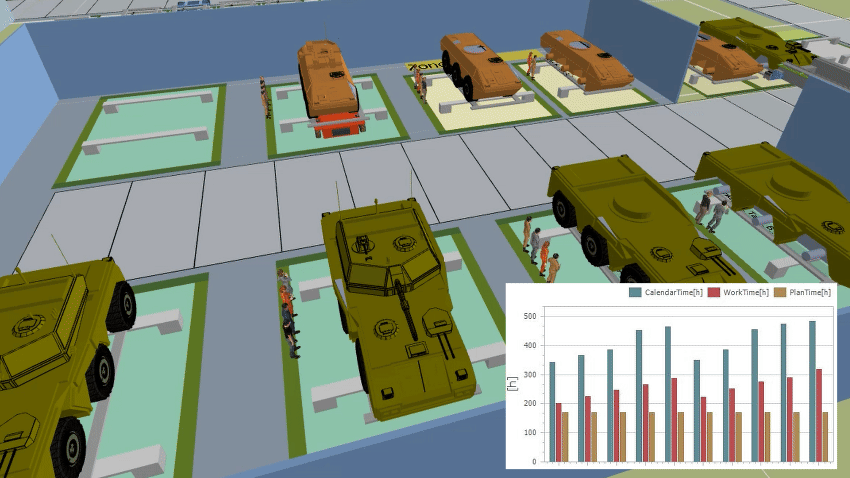The height and width of the screenshot is (478, 850).
Task: Click the tan PlanTime[h] legend swatch
Action: [780, 293]
